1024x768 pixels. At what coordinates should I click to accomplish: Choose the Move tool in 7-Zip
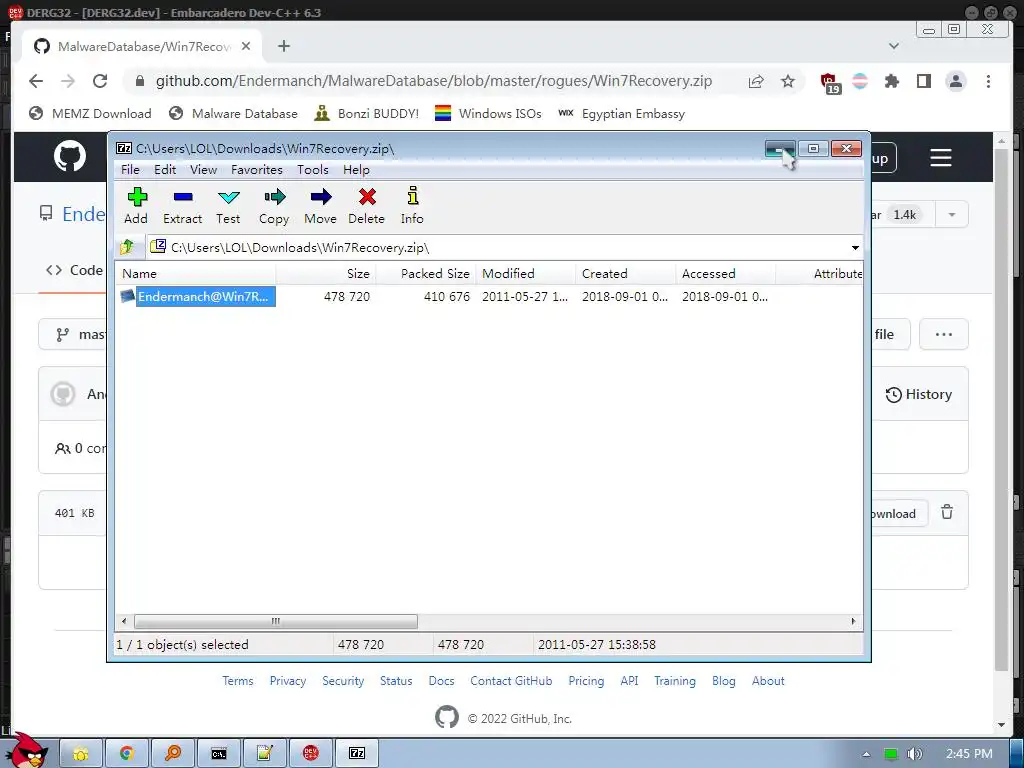320,206
